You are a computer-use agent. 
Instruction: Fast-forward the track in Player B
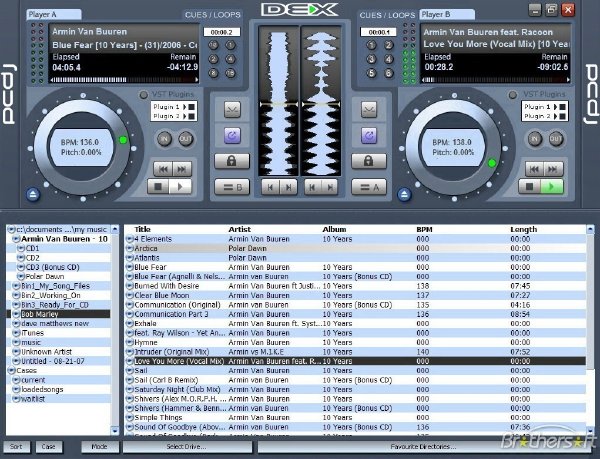click(553, 169)
